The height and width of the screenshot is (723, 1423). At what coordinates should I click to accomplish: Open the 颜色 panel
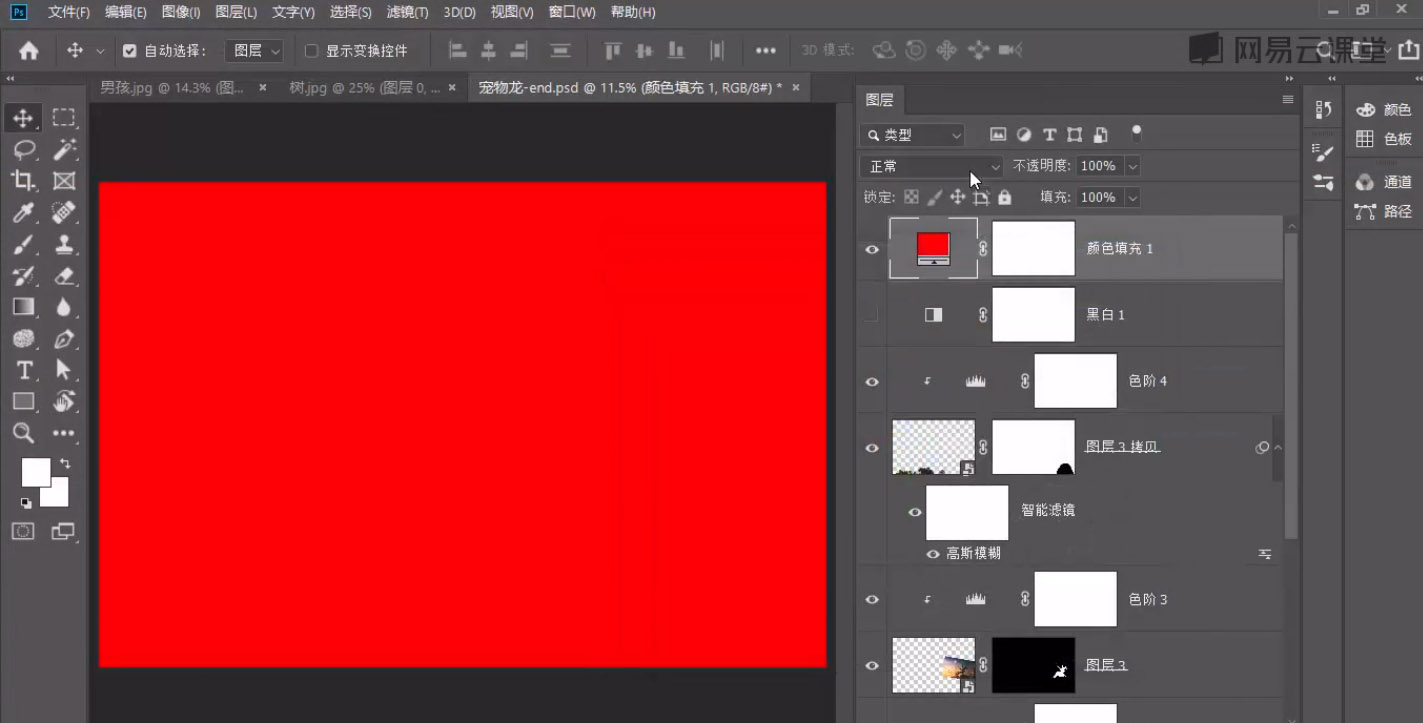[1384, 110]
